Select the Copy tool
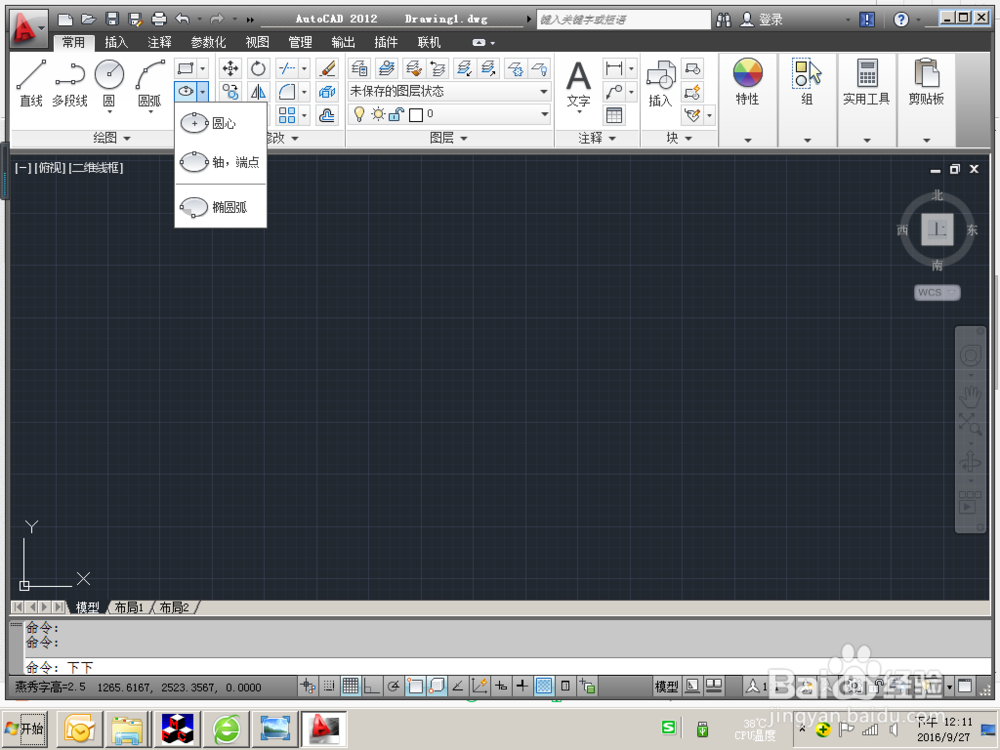This screenshot has width=1000, height=750. 230,92
